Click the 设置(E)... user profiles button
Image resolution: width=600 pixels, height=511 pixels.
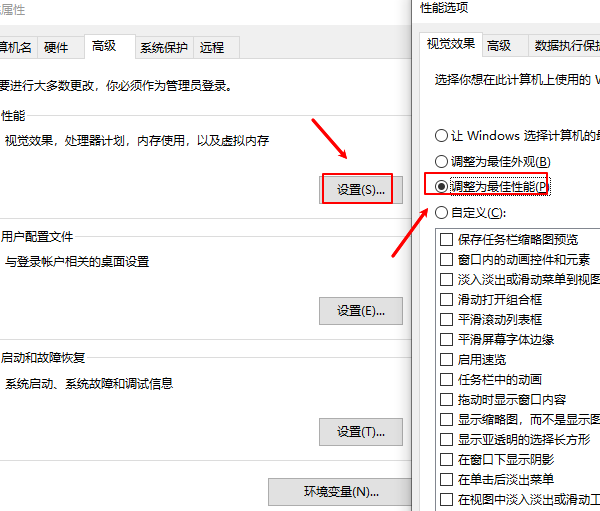[x=360, y=311]
